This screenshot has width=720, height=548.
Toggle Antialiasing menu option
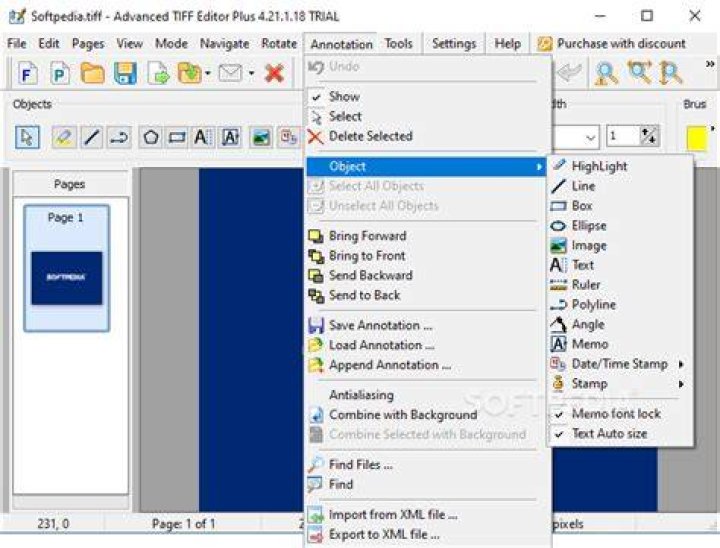click(428, 395)
